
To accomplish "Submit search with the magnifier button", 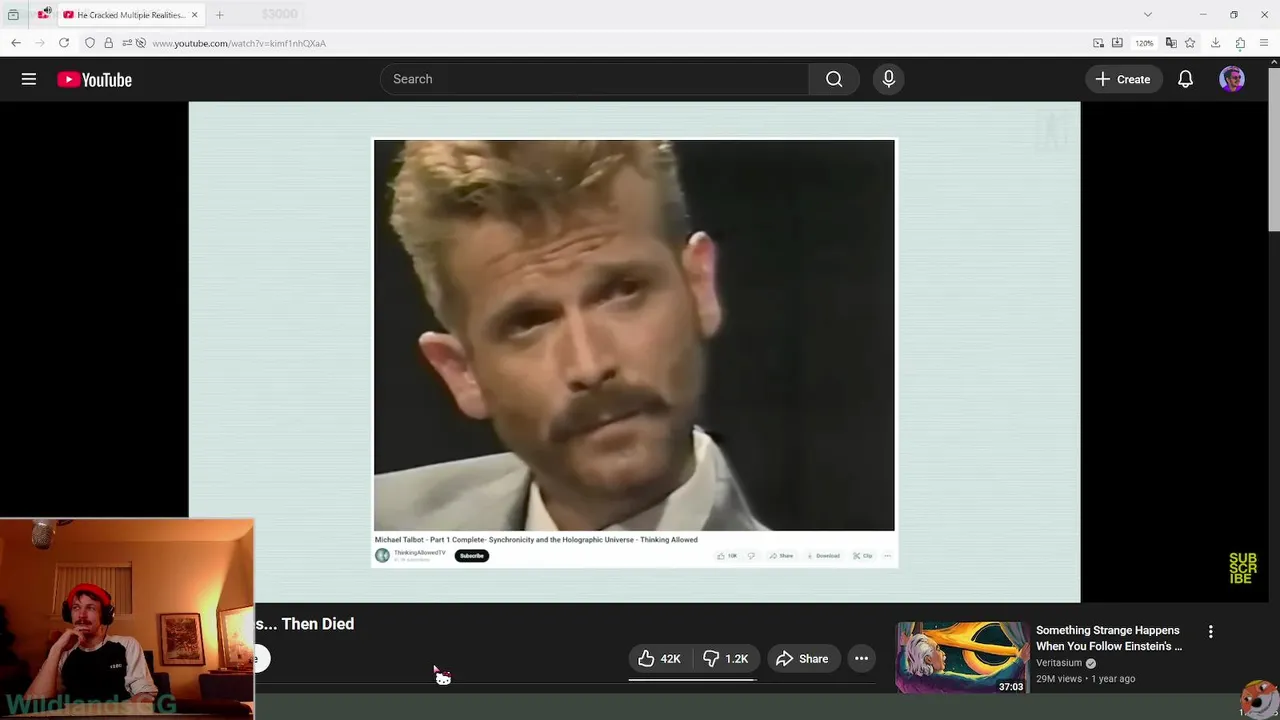I will coord(834,79).
